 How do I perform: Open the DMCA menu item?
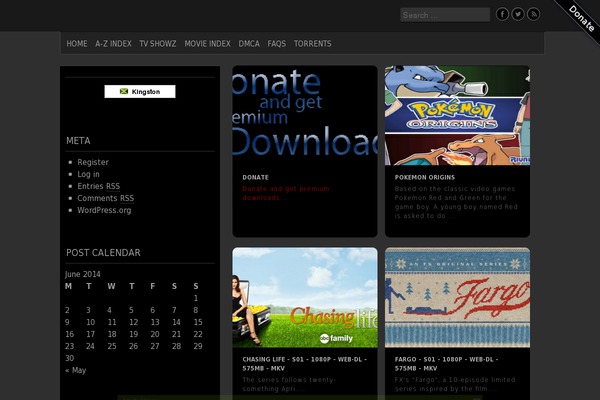click(x=249, y=44)
